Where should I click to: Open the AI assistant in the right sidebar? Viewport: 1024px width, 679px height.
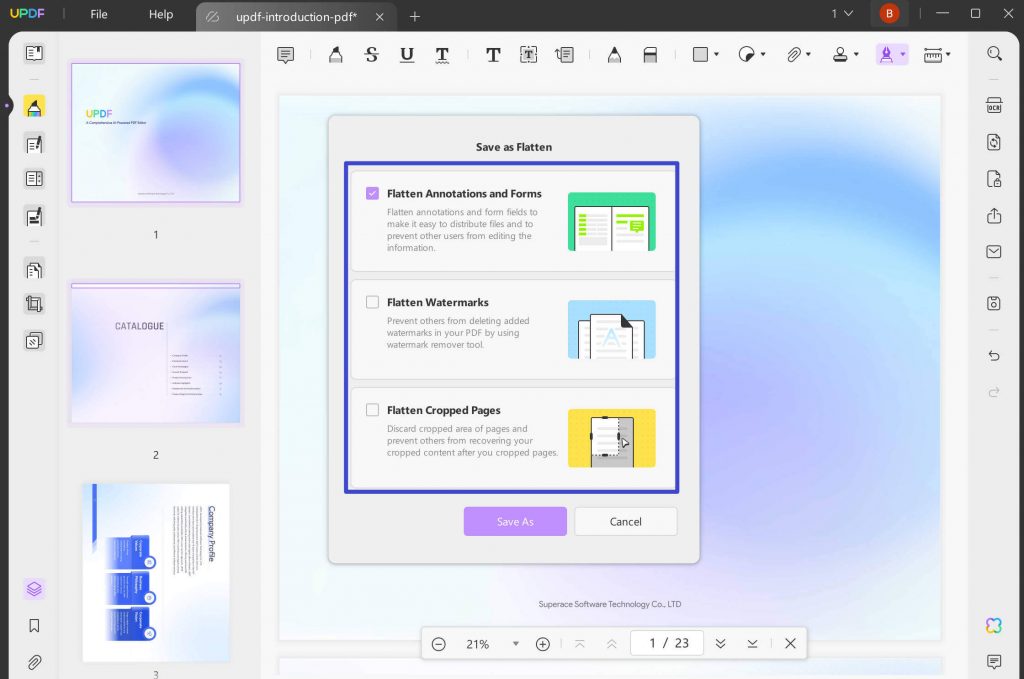[x=993, y=625]
